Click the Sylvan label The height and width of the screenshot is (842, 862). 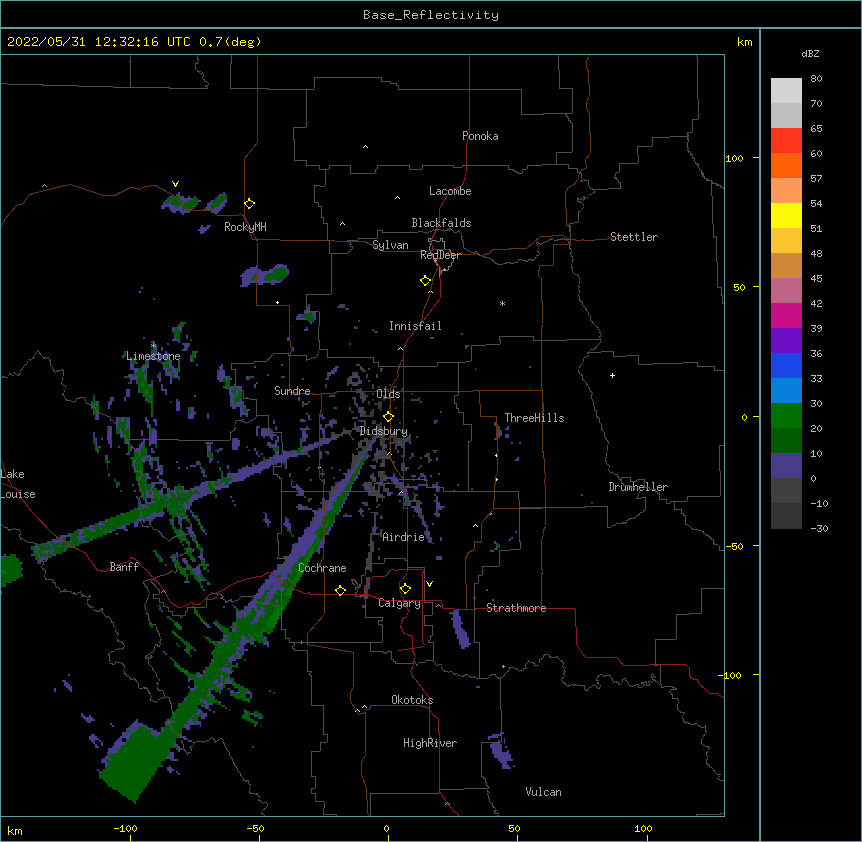pos(390,245)
